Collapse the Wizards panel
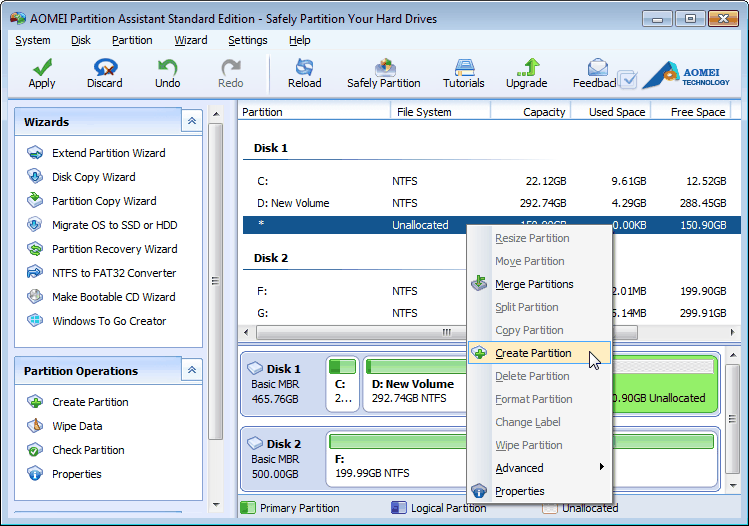This screenshot has height=526, width=749. click(192, 121)
